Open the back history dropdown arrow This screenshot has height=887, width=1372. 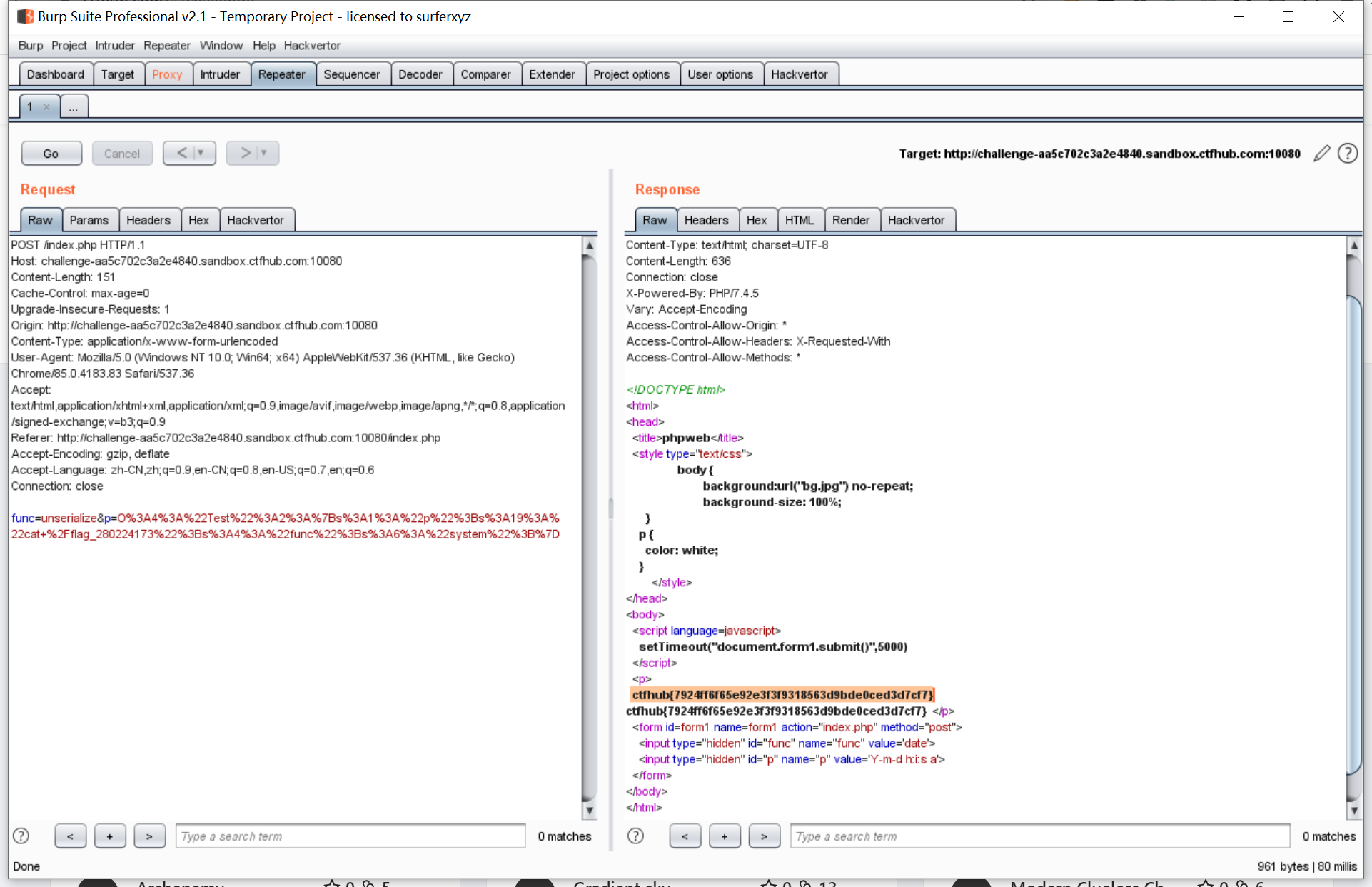202,153
